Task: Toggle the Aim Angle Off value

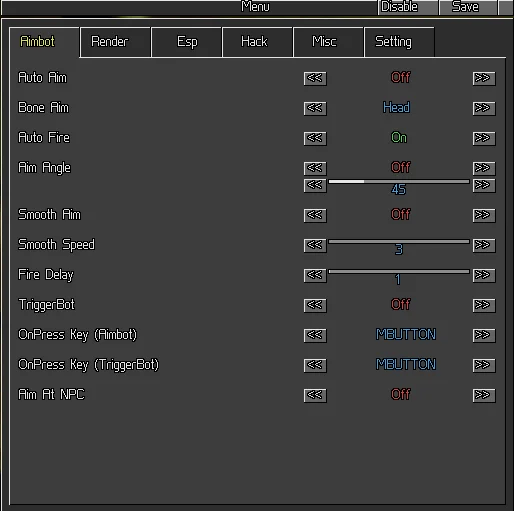Action: (400, 167)
